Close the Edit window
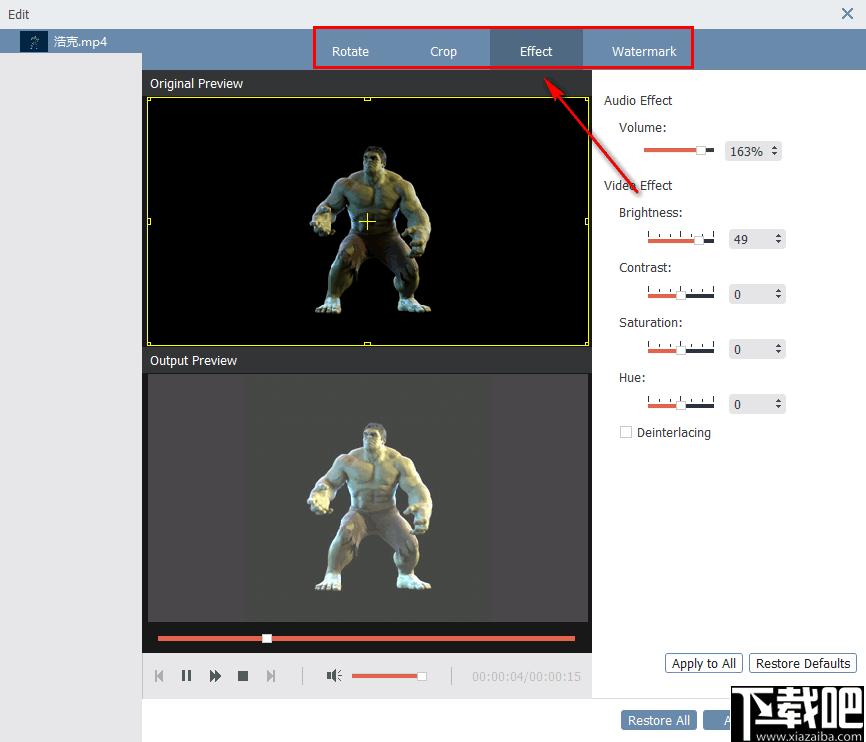This screenshot has height=742, width=866. [847, 13]
